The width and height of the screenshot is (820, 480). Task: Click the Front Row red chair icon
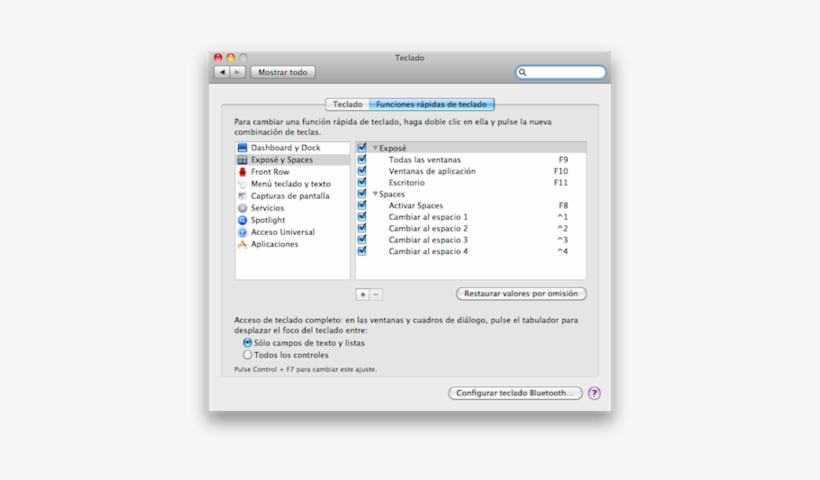(242, 172)
